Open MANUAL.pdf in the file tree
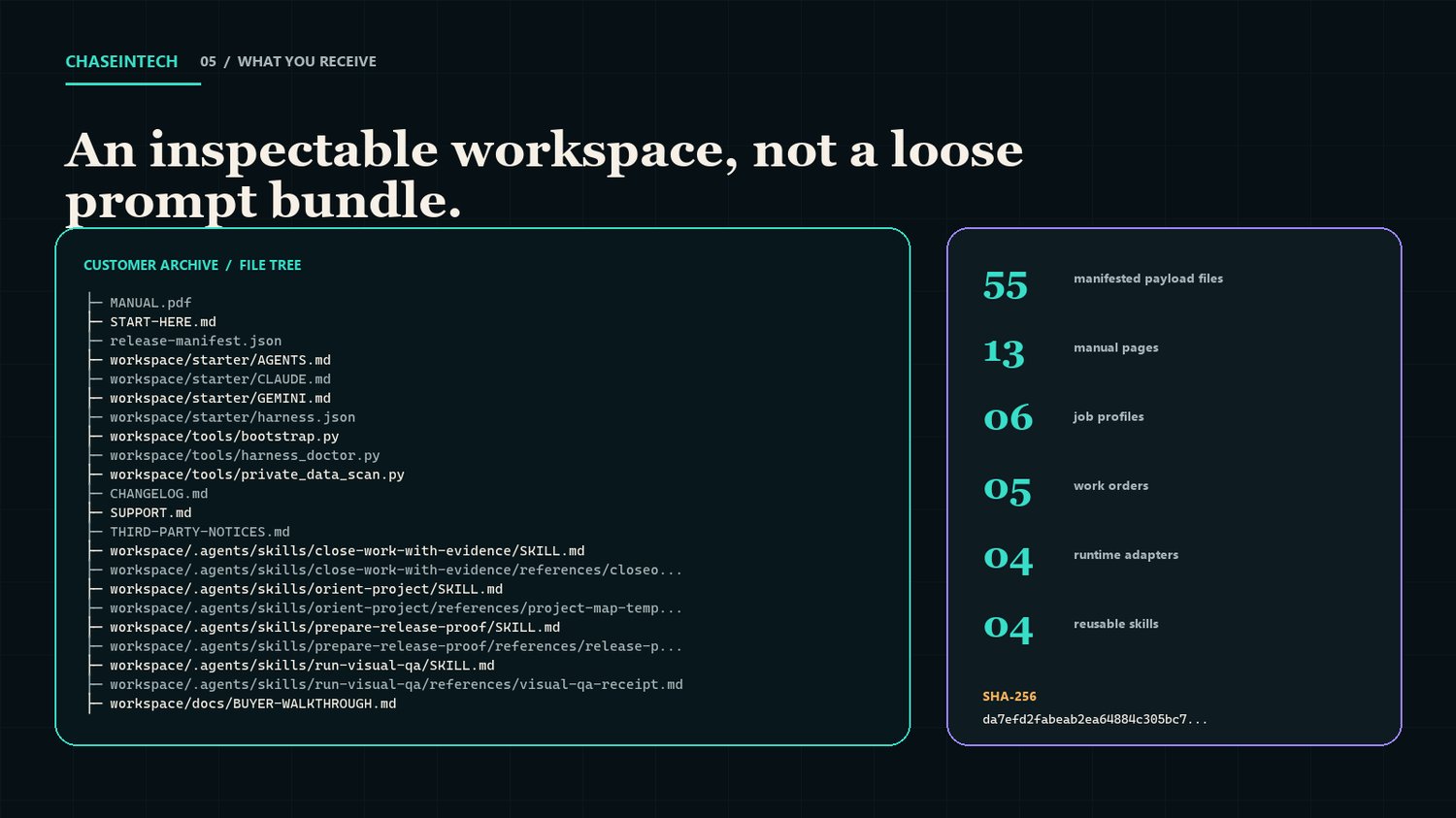 coord(150,303)
